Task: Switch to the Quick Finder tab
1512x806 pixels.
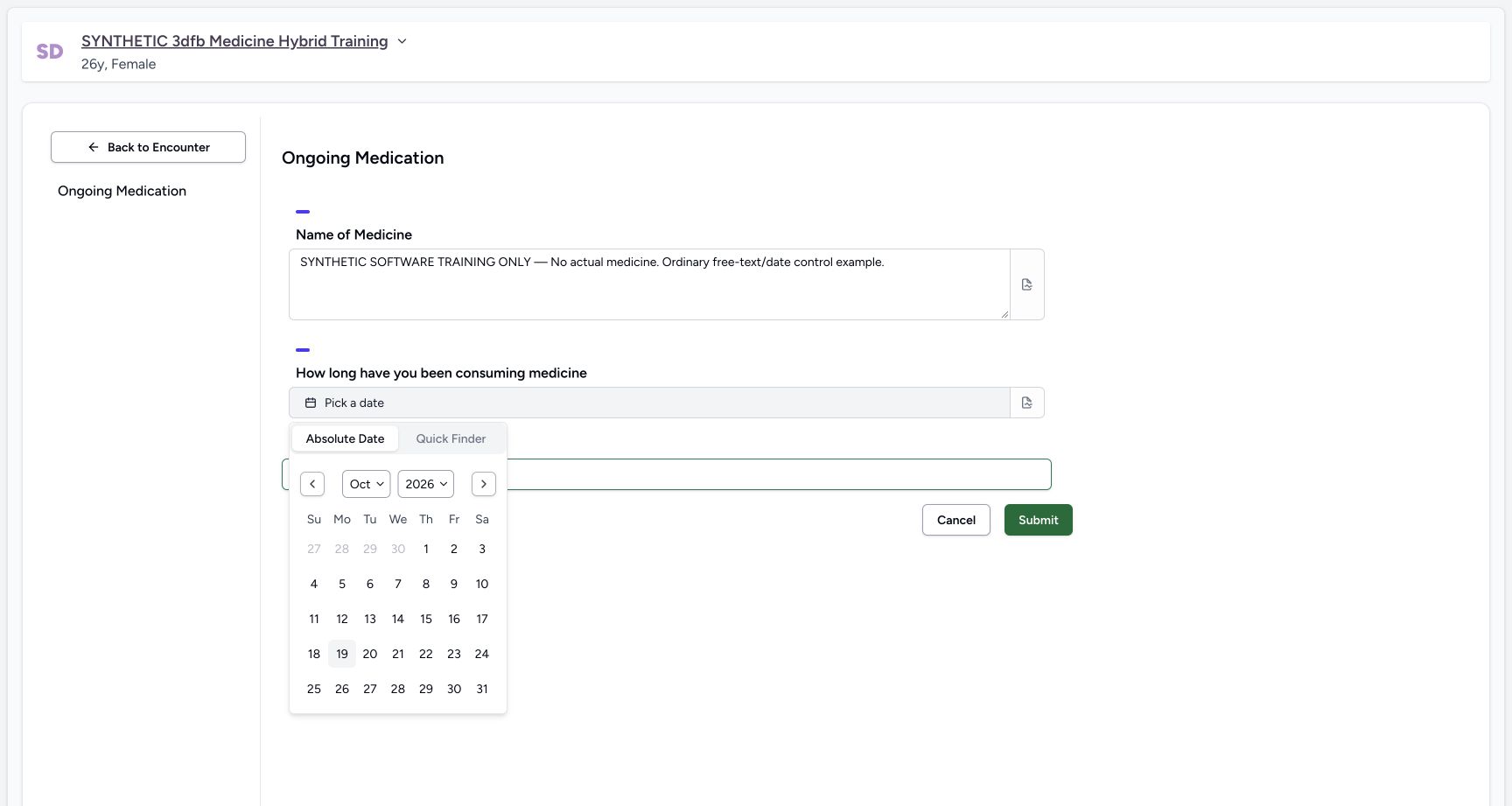Action: pos(451,438)
